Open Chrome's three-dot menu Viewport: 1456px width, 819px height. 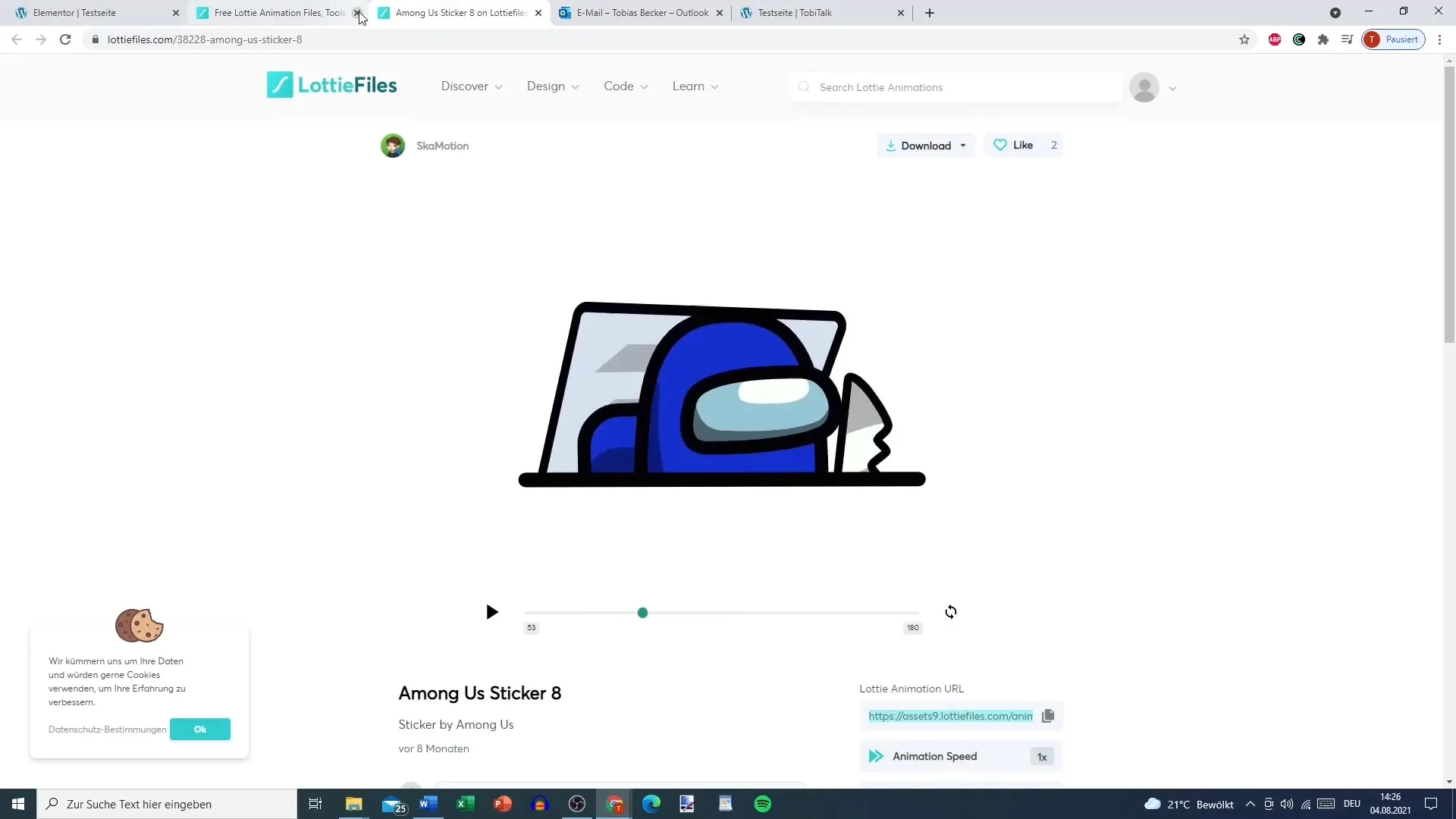coord(1440,39)
